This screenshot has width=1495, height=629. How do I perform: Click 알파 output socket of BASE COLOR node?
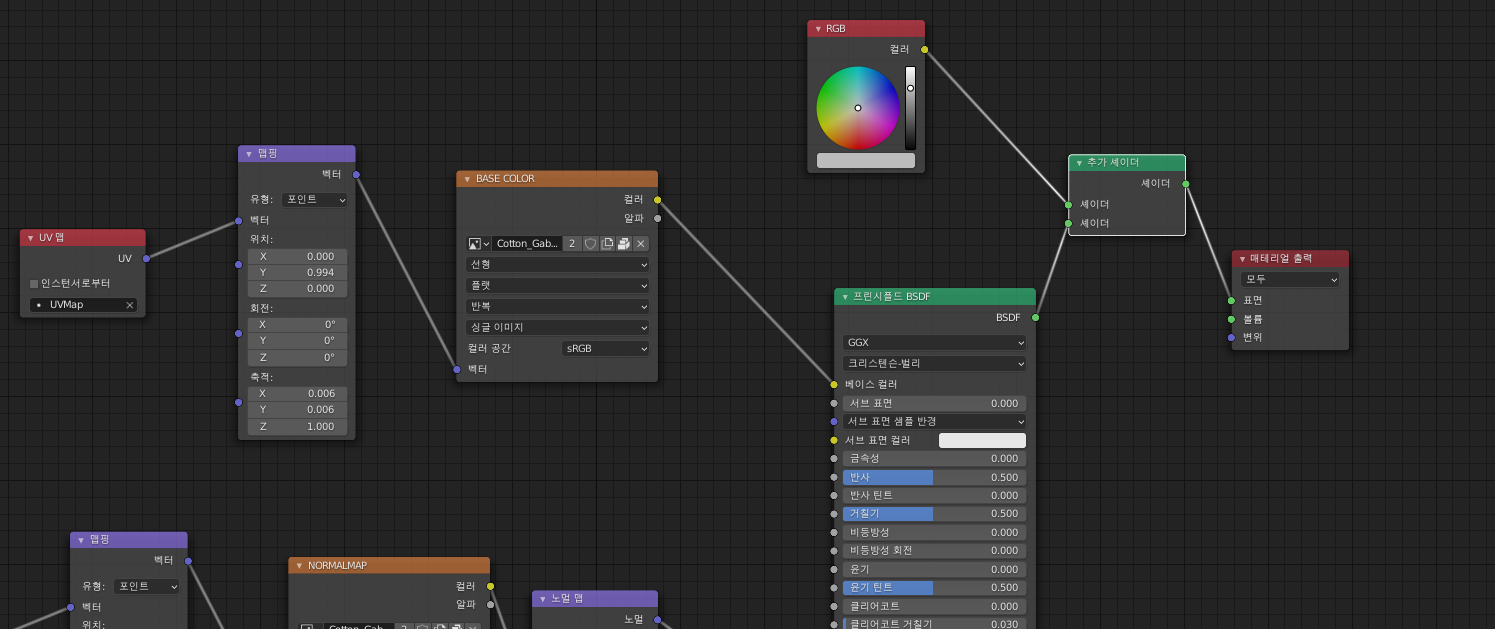click(x=657, y=218)
